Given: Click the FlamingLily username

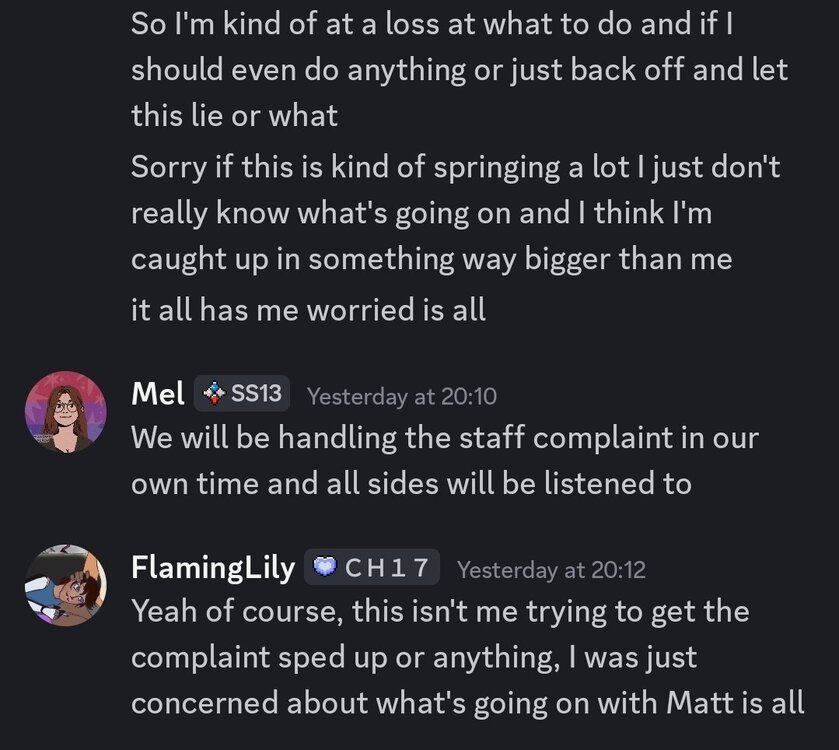Looking at the screenshot, I should 213,568.
